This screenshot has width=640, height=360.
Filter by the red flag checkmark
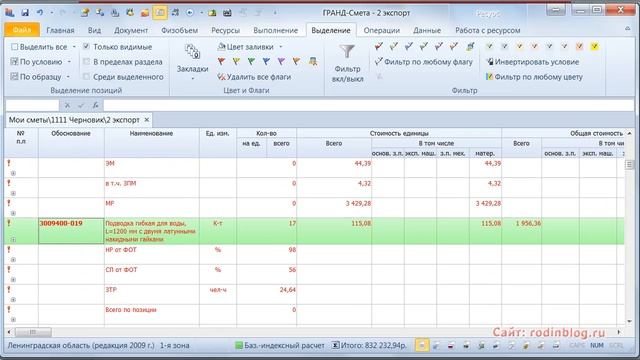[378, 47]
